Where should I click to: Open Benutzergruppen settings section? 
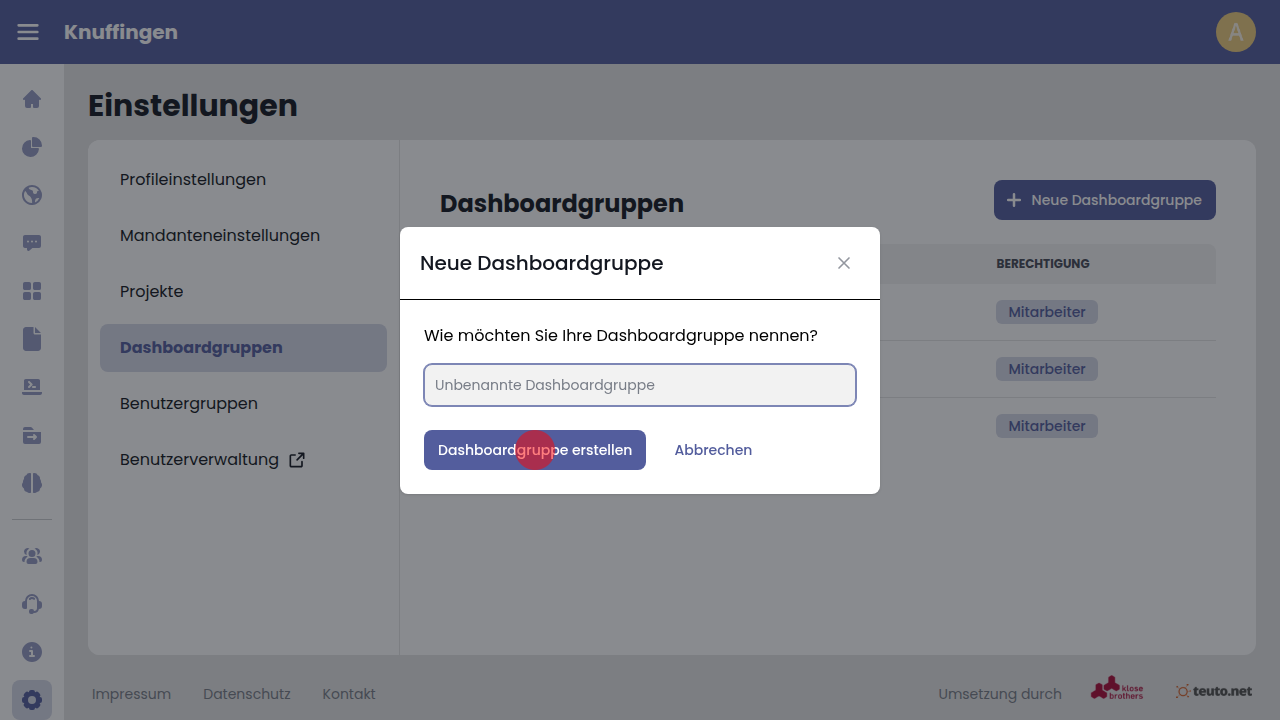(x=189, y=404)
